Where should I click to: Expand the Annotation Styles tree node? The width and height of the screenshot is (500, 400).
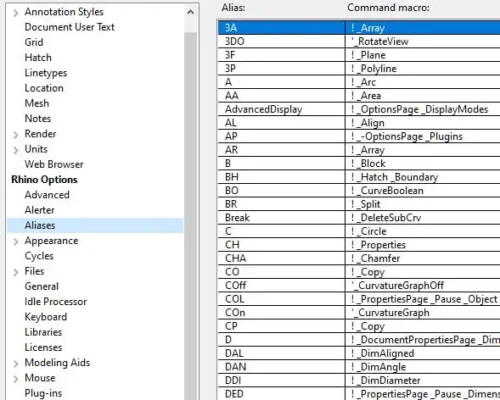(x=16, y=13)
